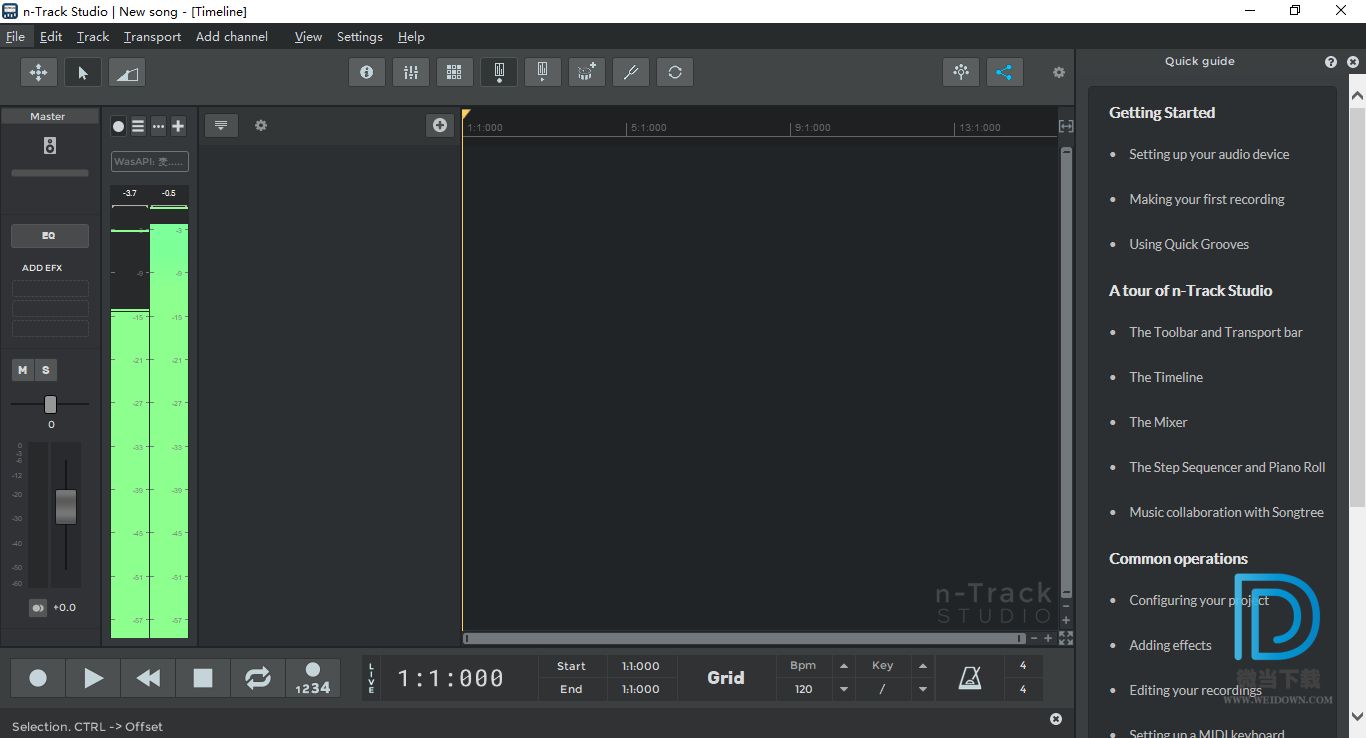This screenshot has height=738, width=1366.
Task: Click the plus icon above the level meters
Action: [178, 126]
